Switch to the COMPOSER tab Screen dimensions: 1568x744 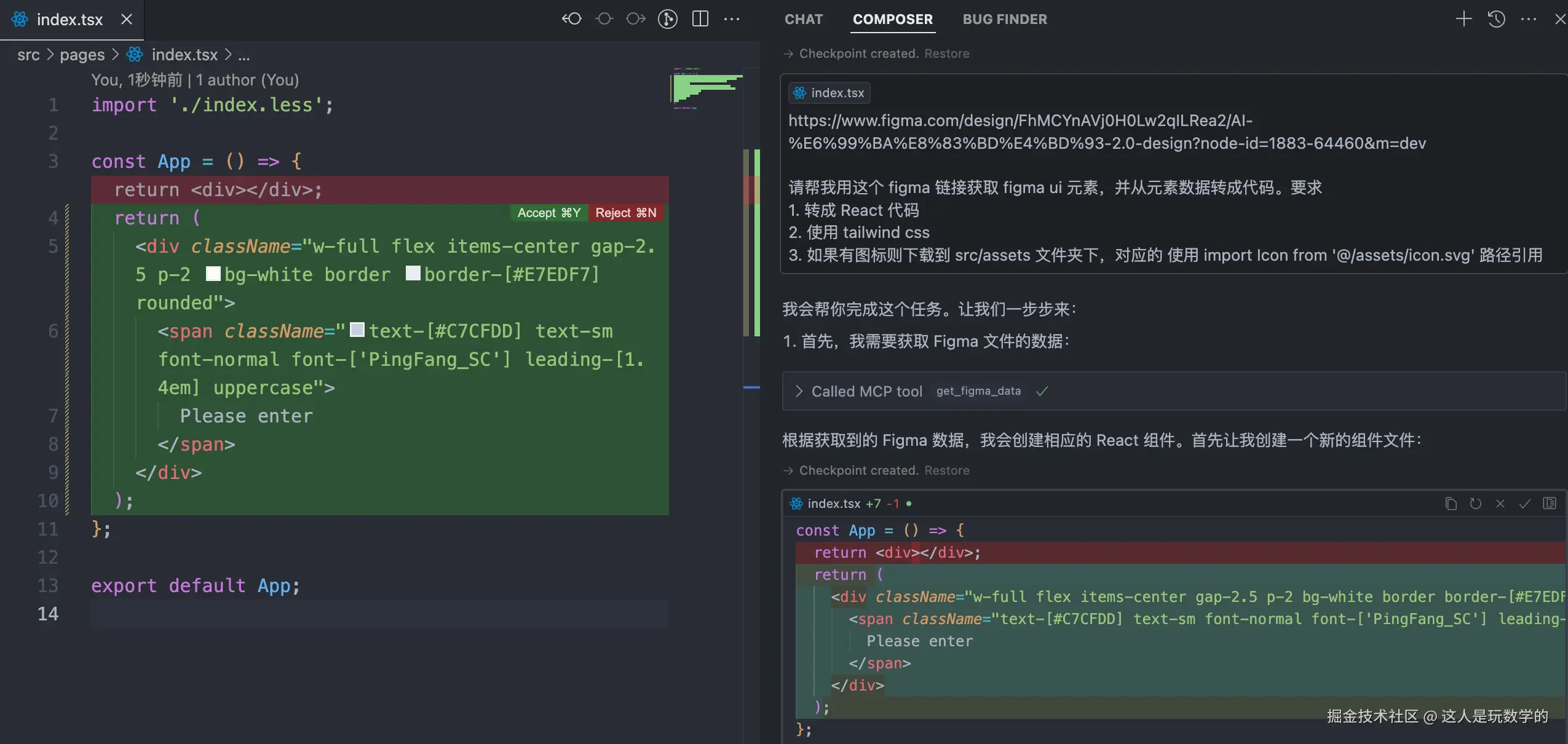(893, 19)
